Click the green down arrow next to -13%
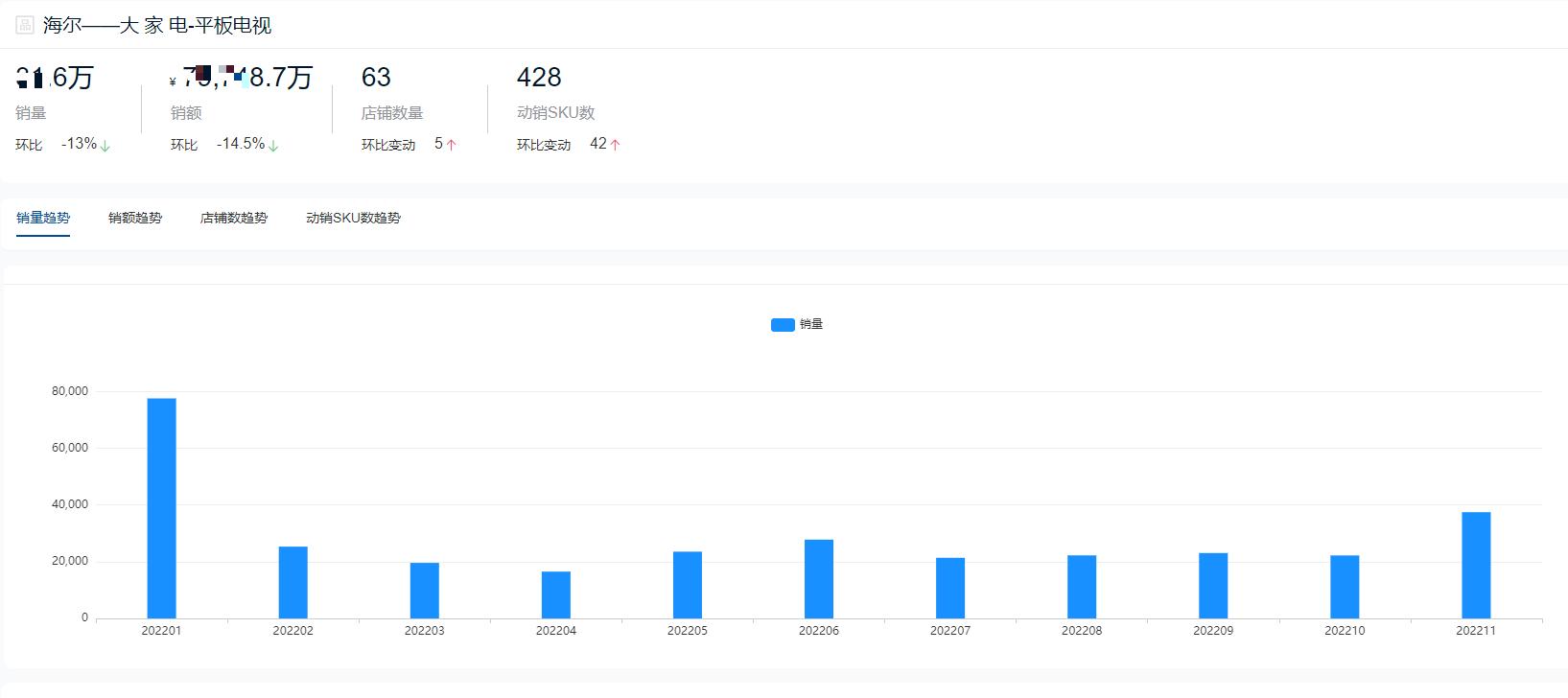 point(105,146)
